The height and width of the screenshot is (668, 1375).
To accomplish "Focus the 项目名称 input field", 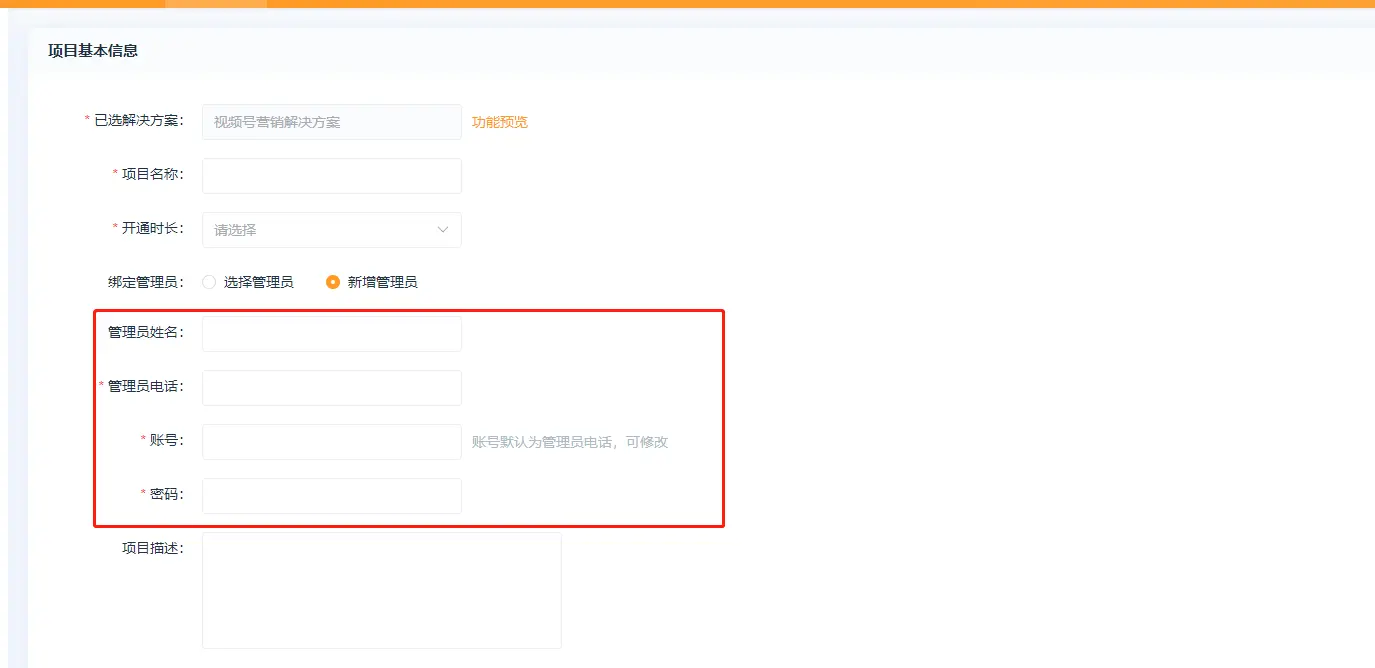I will click(331, 176).
